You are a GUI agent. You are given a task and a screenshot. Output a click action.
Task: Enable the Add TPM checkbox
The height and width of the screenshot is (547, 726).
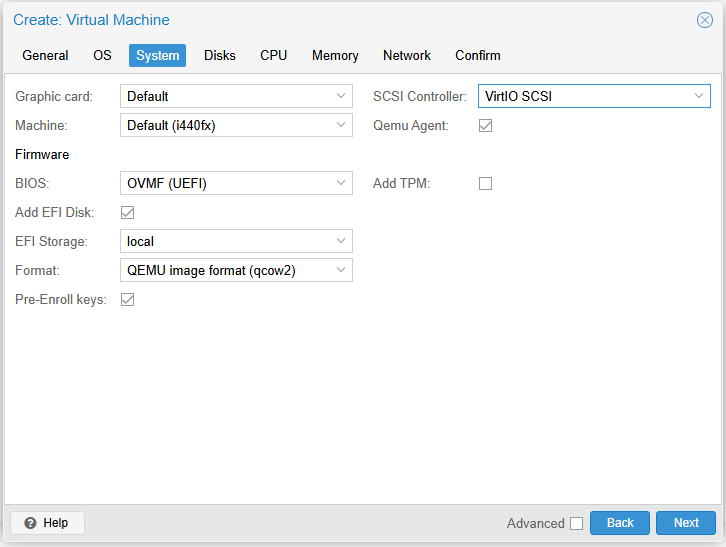pyautogui.click(x=485, y=183)
